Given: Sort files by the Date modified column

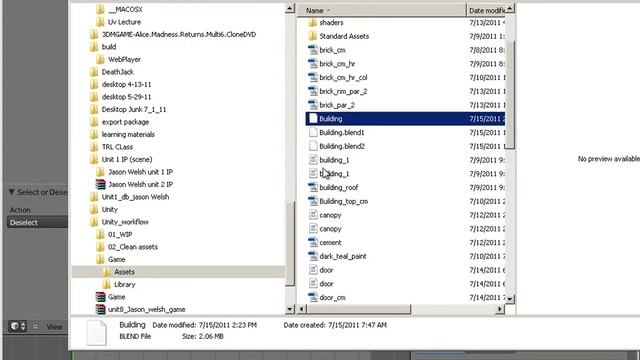Looking at the screenshot, I should click(x=486, y=11).
